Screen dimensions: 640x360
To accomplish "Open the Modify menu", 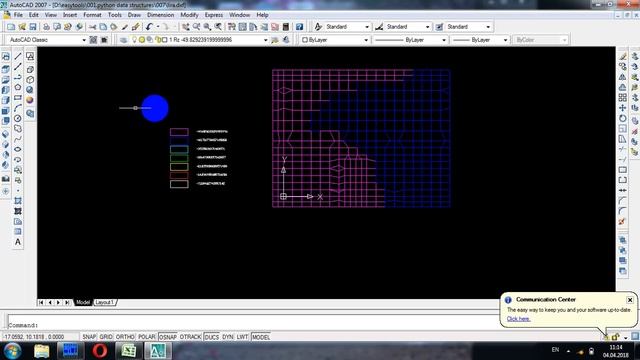I will click(189, 15).
